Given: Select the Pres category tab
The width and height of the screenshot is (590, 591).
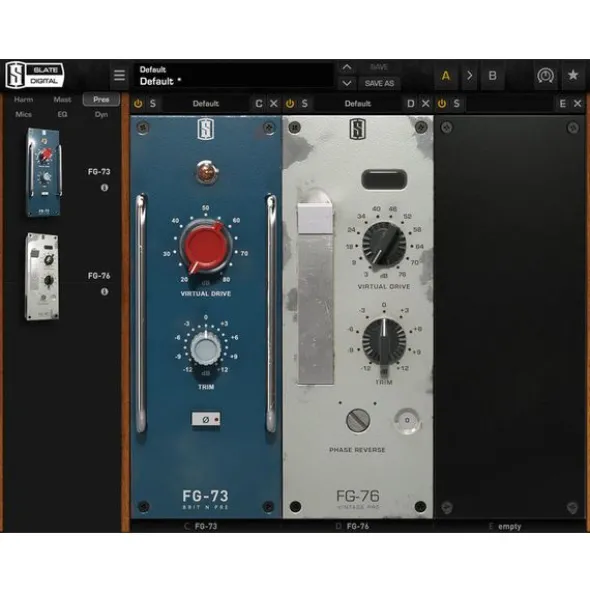Looking at the screenshot, I should pyautogui.click(x=101, y=100).
